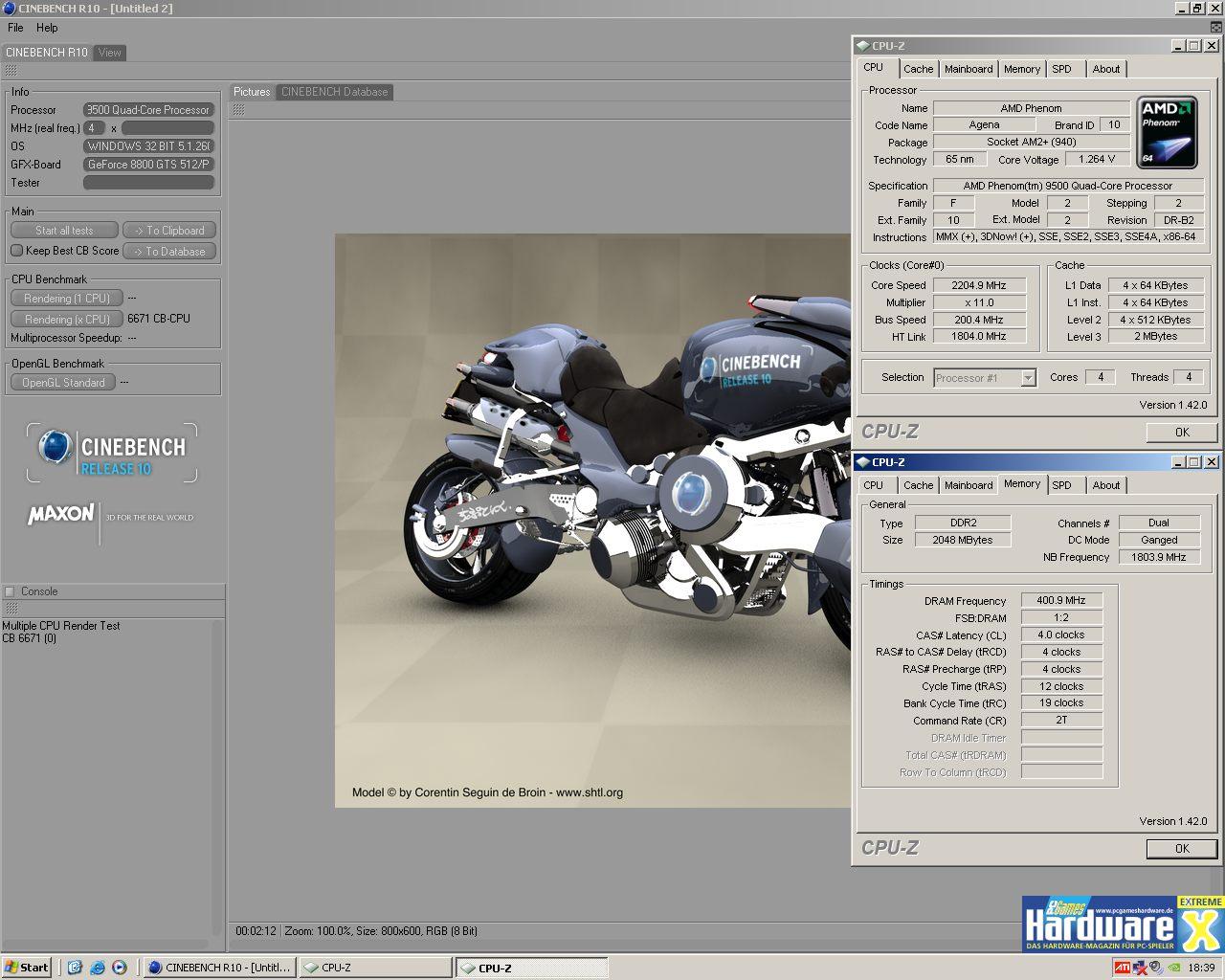The image size is (1225, 980).
Task: Select the Pictures tab
Action: pos(252,92)
